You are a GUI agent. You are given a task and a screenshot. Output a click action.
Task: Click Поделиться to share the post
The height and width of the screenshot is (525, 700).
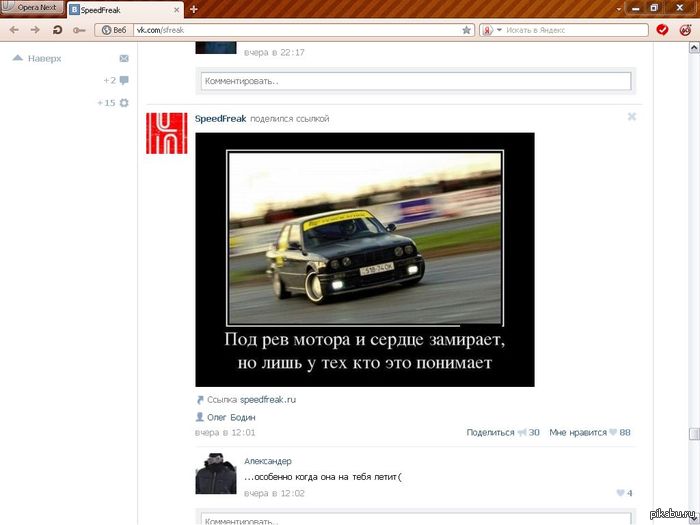[x=490, y=432]
